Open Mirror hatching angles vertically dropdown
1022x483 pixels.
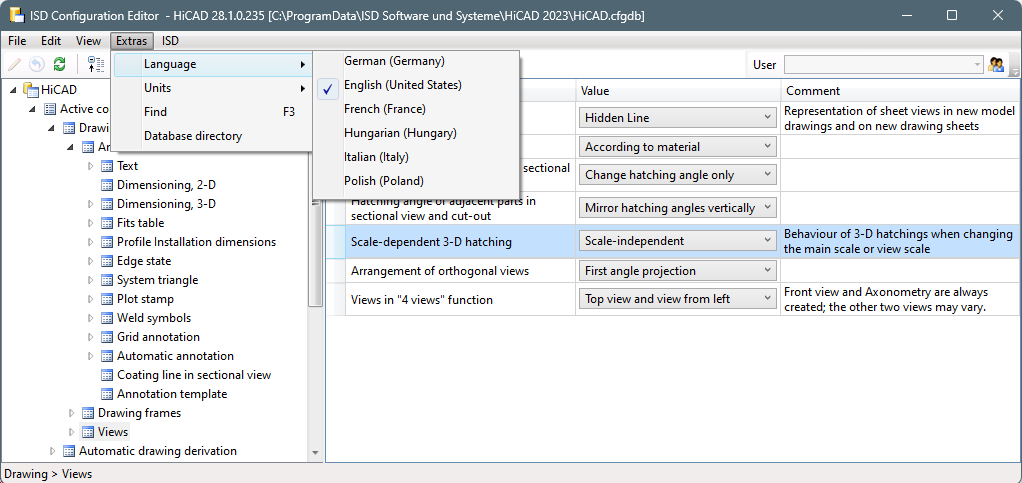click(x=678, y=208)
